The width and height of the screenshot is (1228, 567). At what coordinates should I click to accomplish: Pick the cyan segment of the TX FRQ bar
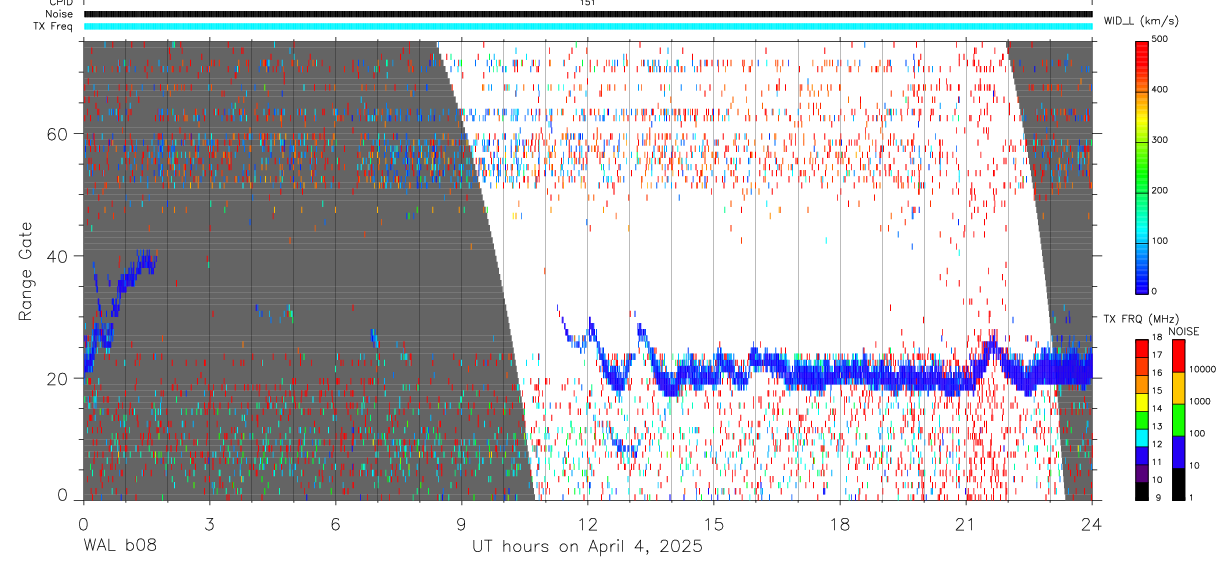pyautogui.click(x=1141, y=438)
